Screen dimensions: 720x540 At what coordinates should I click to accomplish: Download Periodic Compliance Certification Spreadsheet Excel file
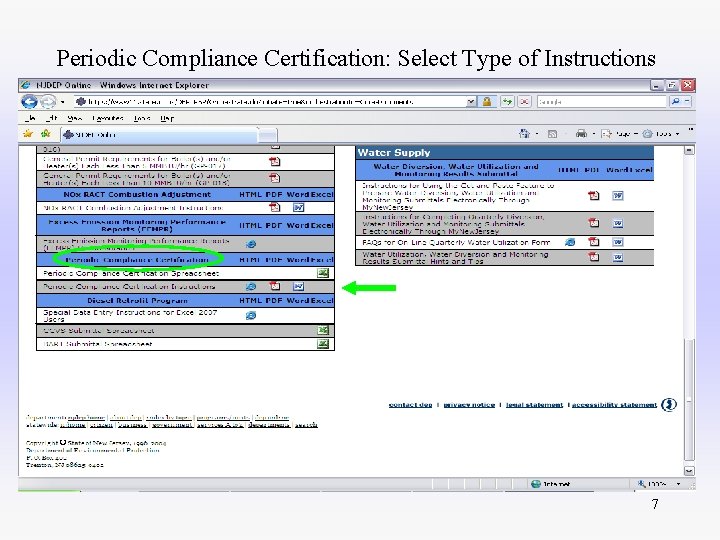[323, 273]
